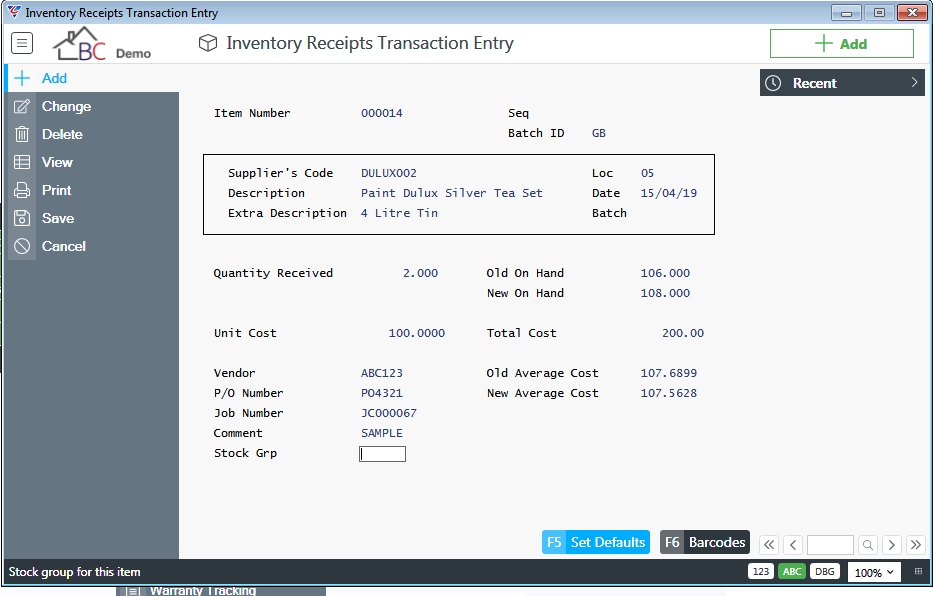Click Comment value SAMPLE
Screen dimensions: 933x596
point(382,433)
